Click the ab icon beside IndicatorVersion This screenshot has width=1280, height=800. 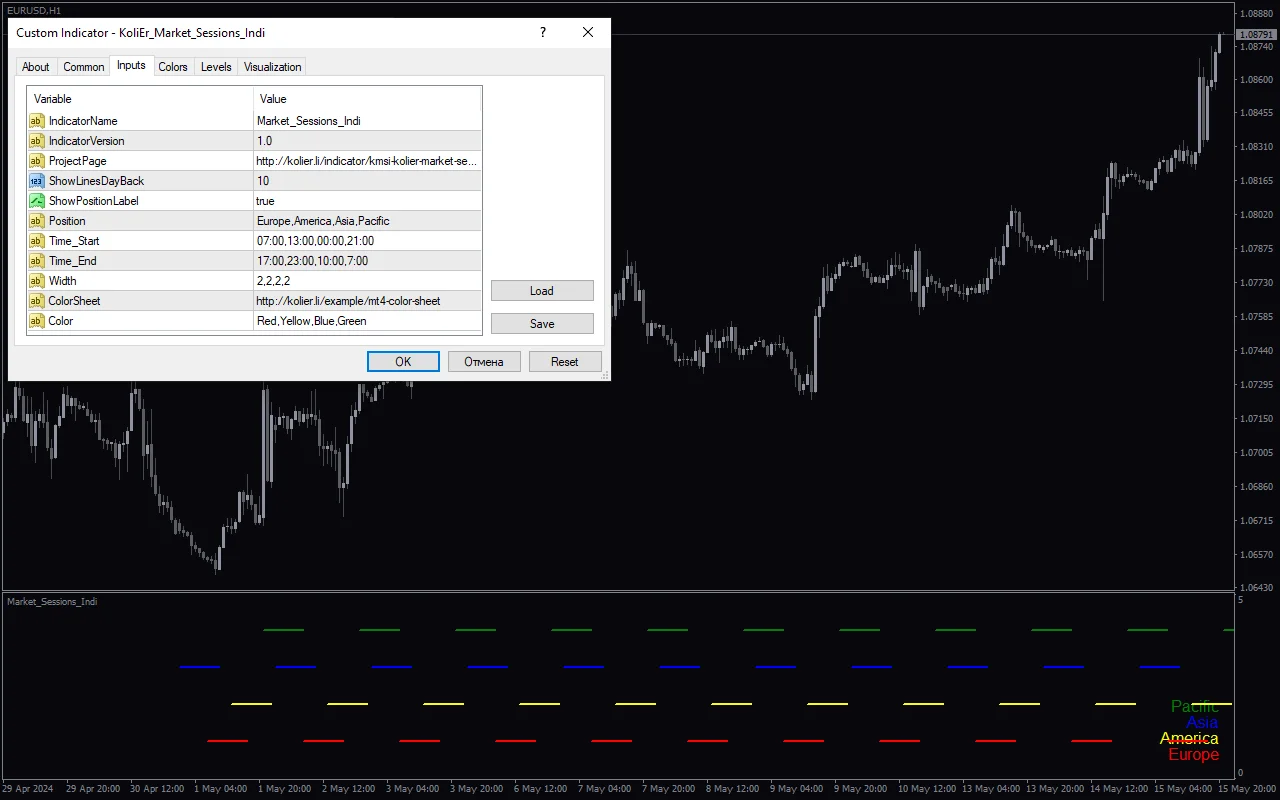(x=36, y=141)
